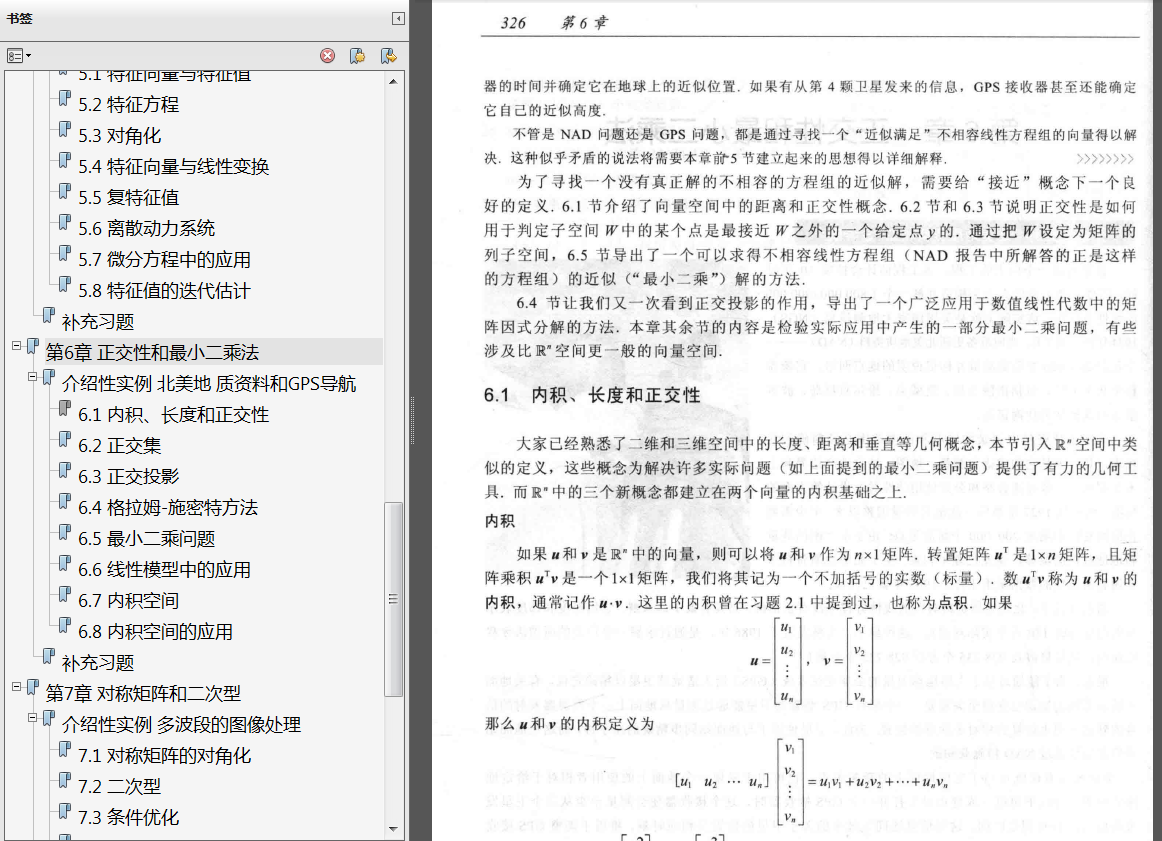Viewport: 1162px width, 841px height.
Task: Jump to 7.3 条件优化 bookmark
Action: pos(128,817)
